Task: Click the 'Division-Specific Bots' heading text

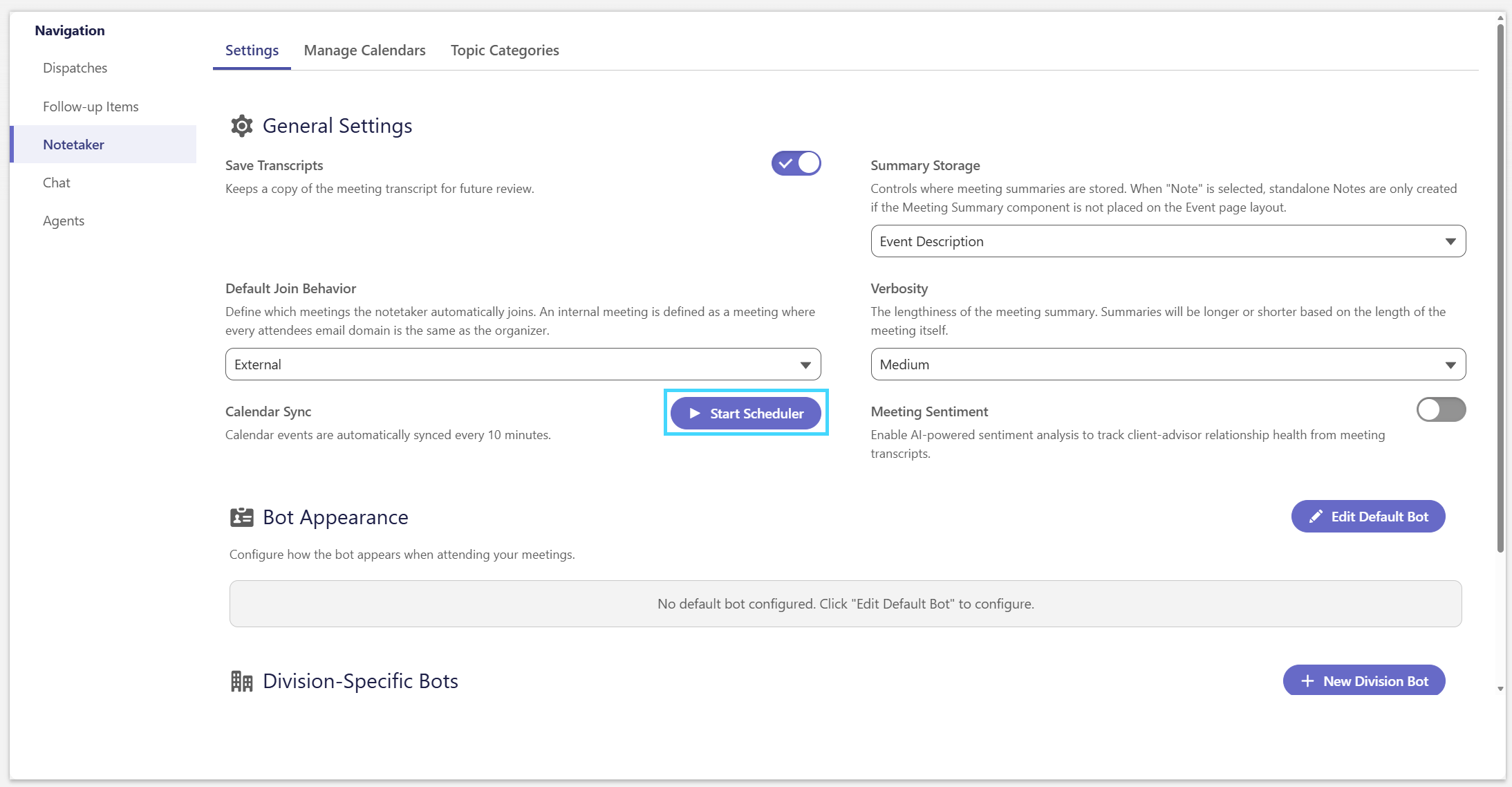Action: (360, 681)
